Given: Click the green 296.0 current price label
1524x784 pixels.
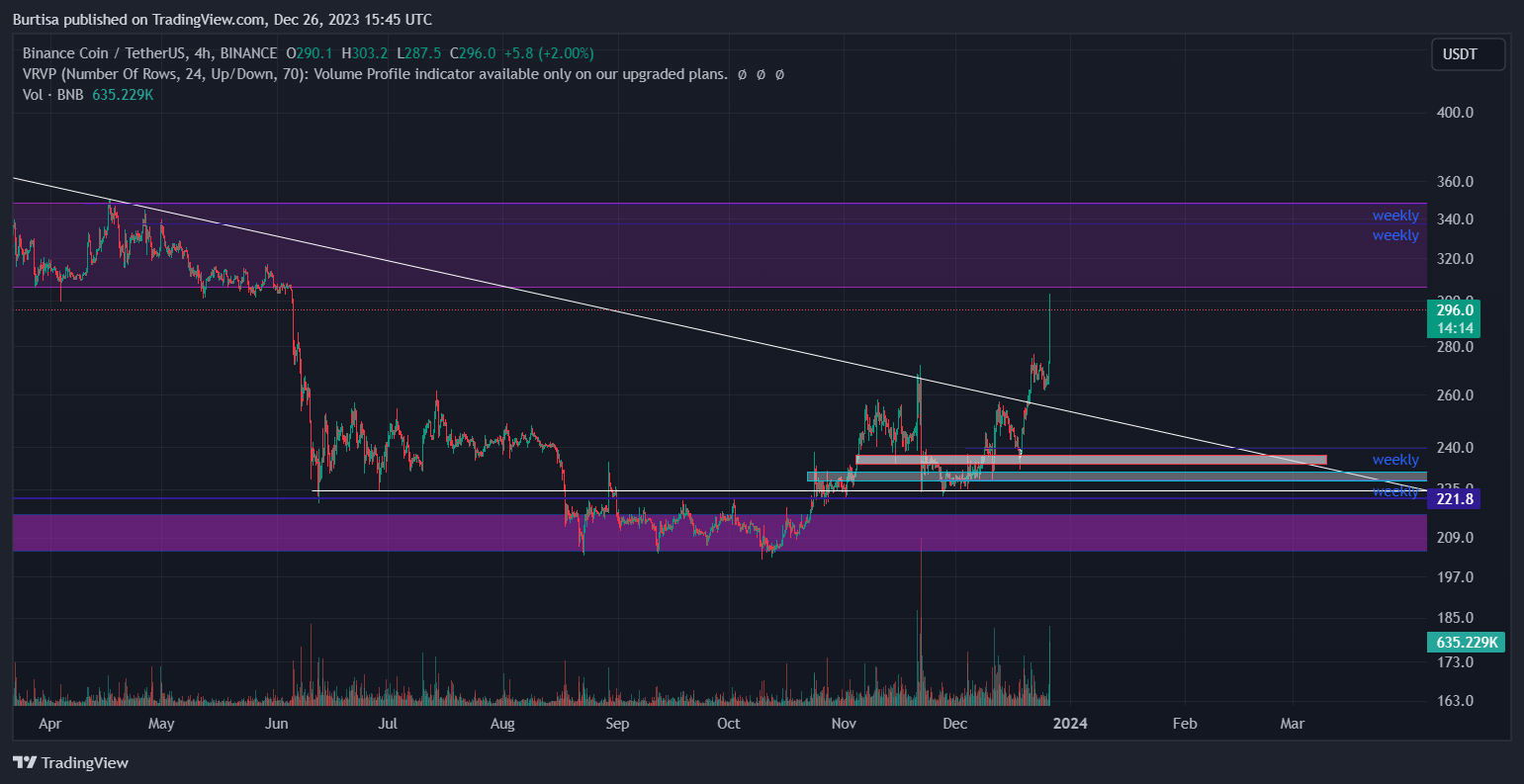Looking at the screenshot, I should point(1455,309).
